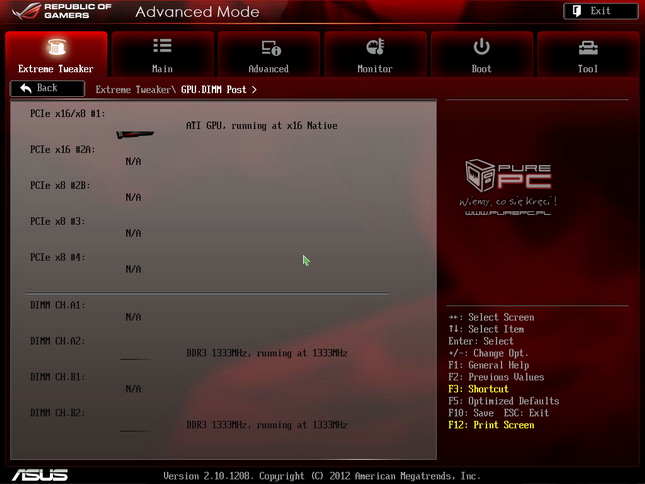This screenshot has height=484, width=645.
Task: Click the graphics card icon in PCIe slot #1
Action: [x=134, y=133]
